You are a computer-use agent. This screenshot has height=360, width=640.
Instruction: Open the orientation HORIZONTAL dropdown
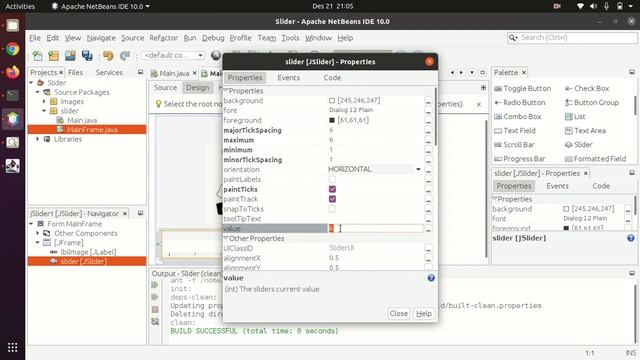[418, 169]
